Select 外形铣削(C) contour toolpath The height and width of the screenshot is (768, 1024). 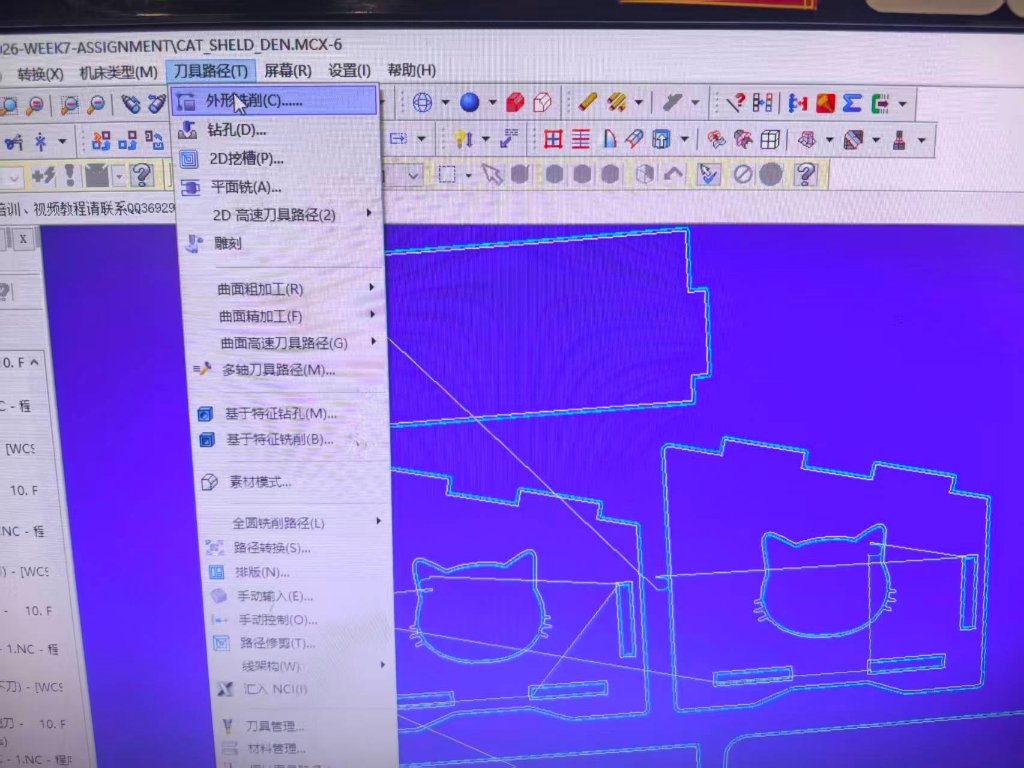[274, 101]
